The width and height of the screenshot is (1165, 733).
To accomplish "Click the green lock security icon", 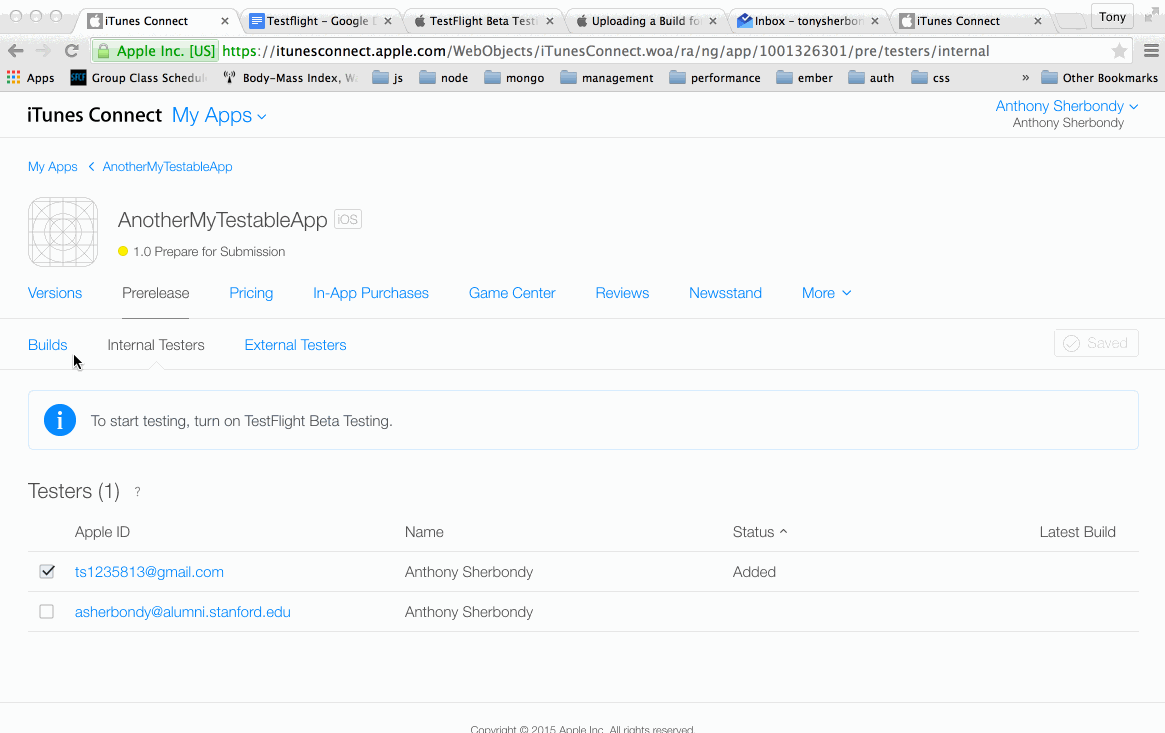I will coord(104,51).
